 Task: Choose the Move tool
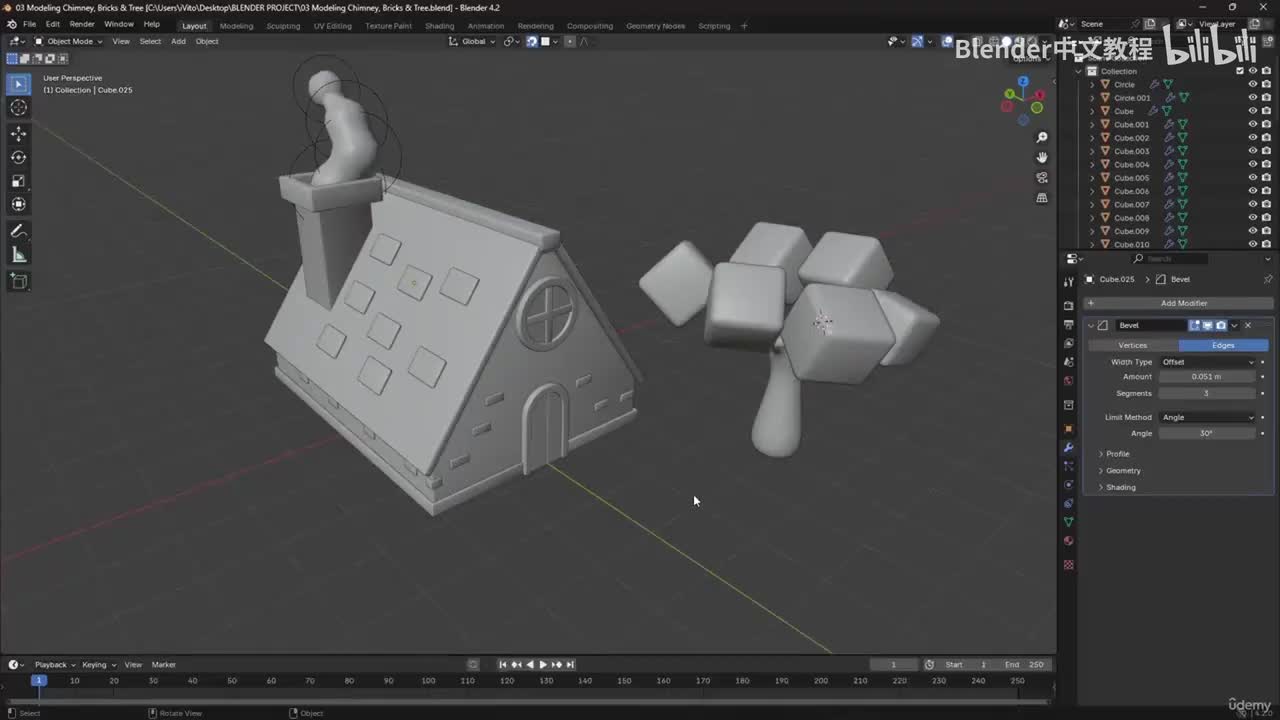(18, 134)
